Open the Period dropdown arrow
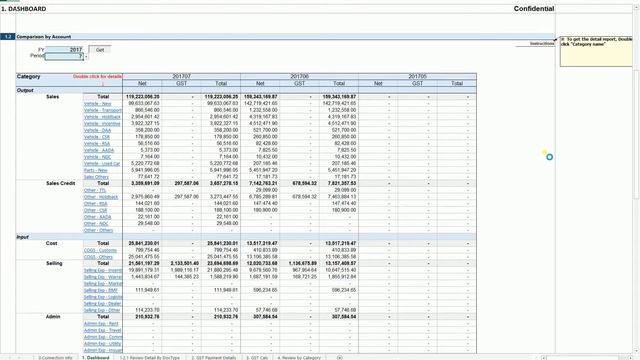640x360 pixels. [86, 56]
